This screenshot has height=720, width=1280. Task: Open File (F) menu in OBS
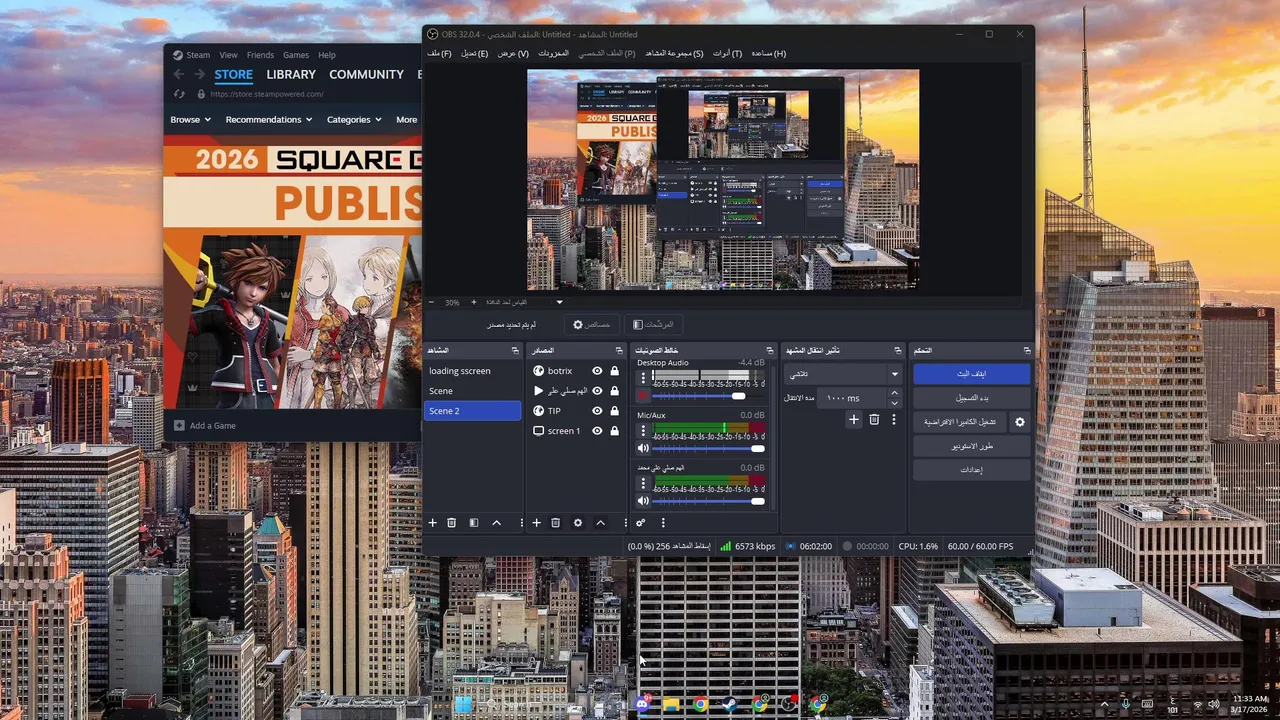439,53
